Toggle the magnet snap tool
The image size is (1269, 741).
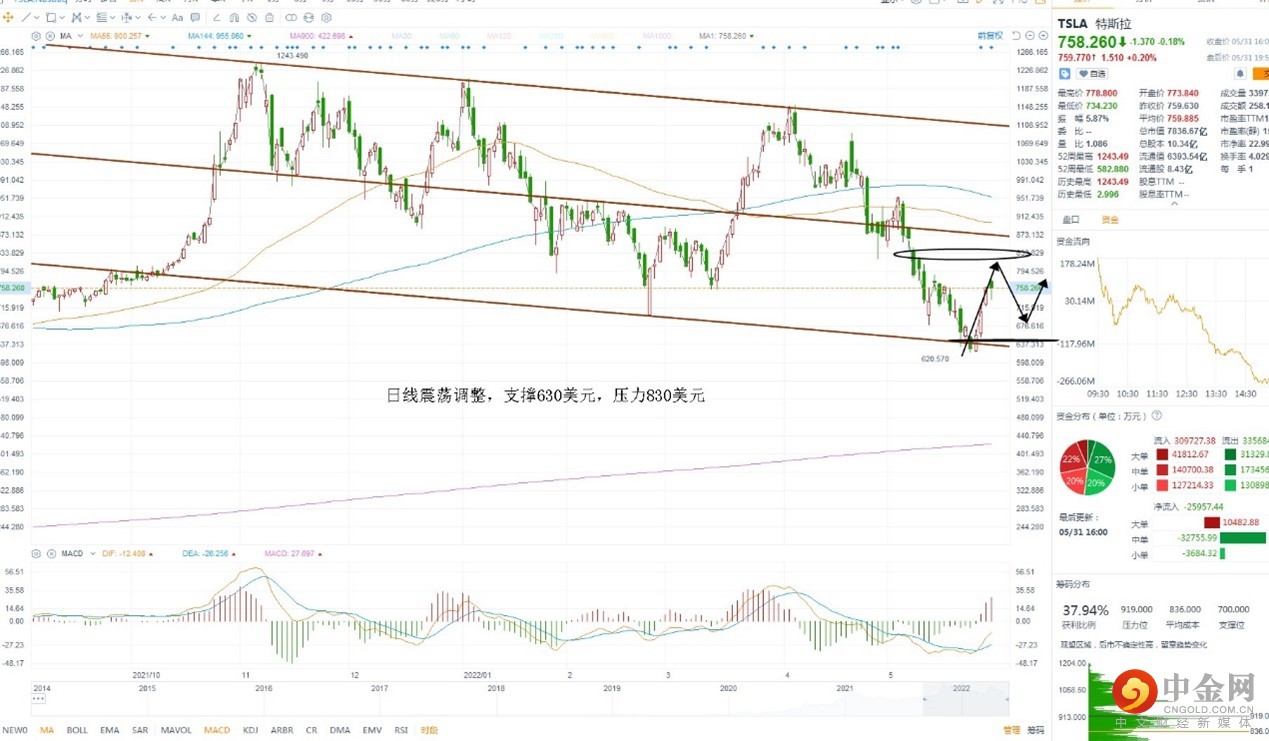tap(234, 17)
